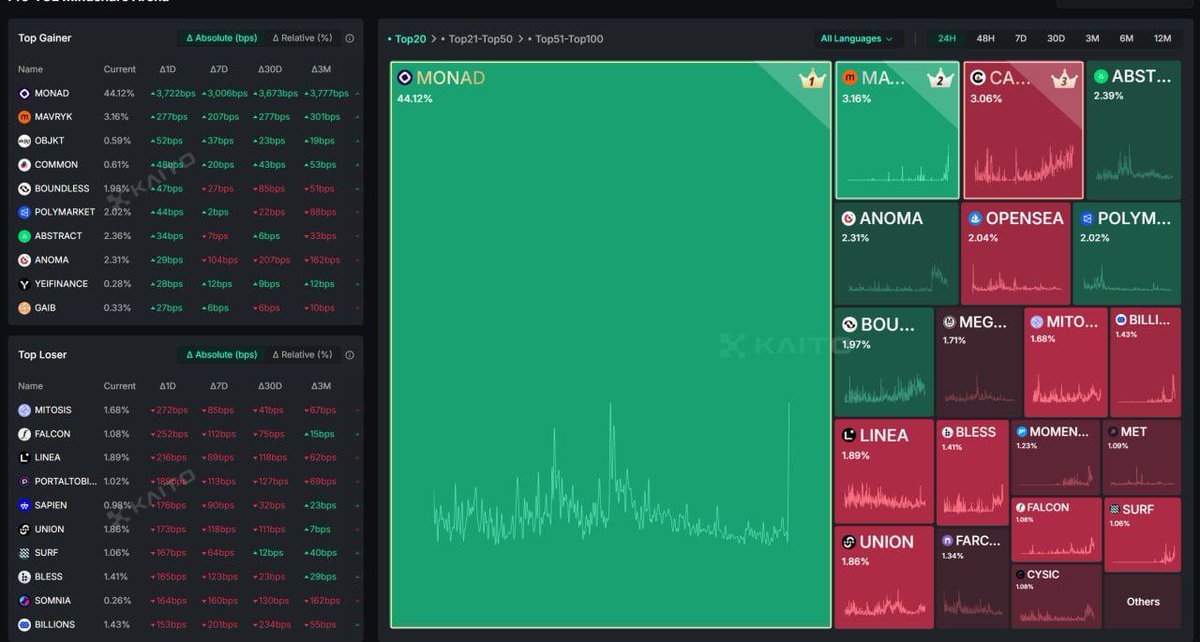This screenshot has width=1200, height=642.
Task: Select the 30D timeframe
Action: click(x=1056, y=39)
